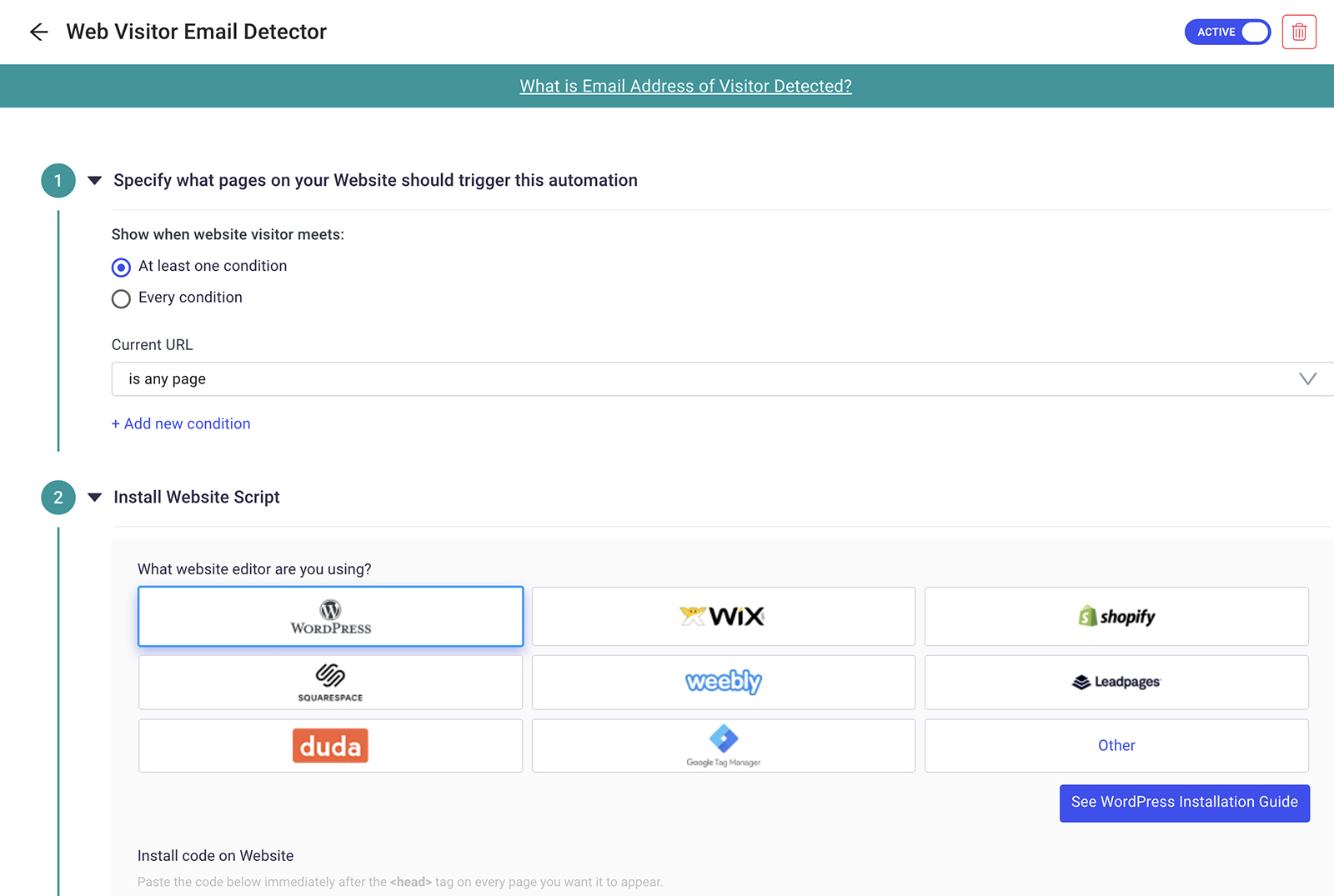Toggle the ACTIVE automation switch
This screenshot has height=896, width=1334.
point(1227,33)
